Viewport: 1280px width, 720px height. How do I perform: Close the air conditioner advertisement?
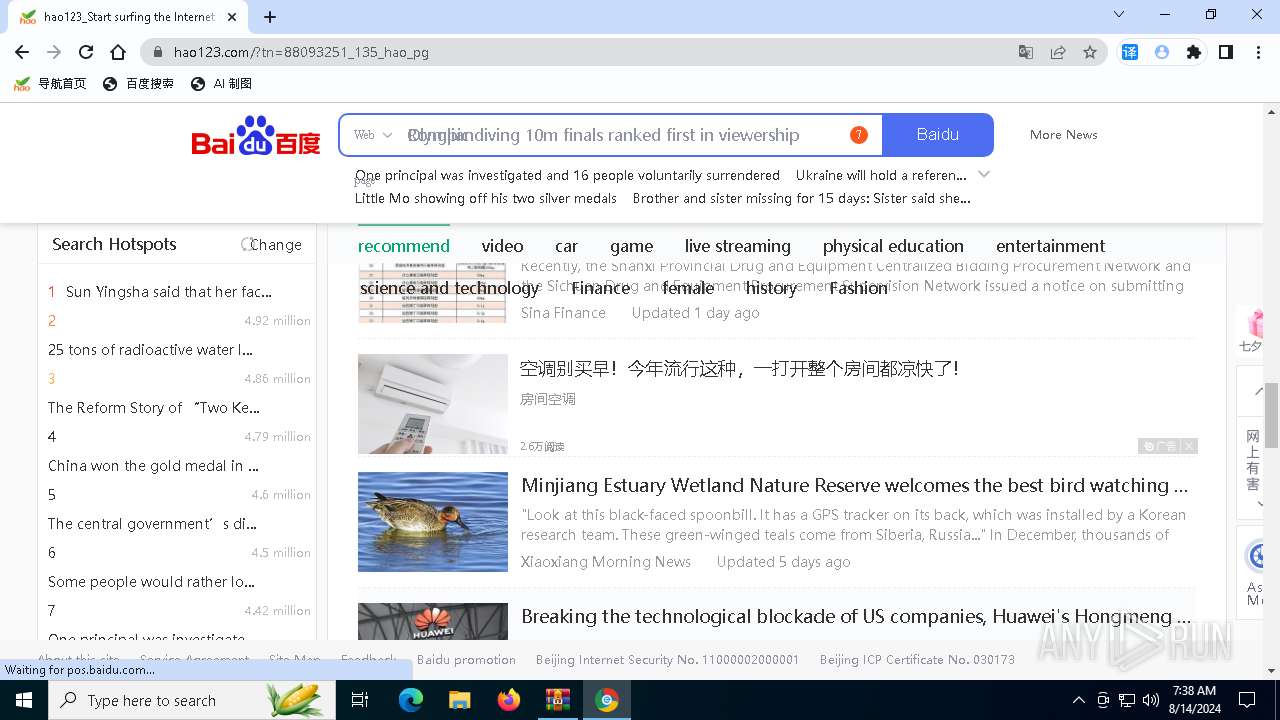(1188, 446)
